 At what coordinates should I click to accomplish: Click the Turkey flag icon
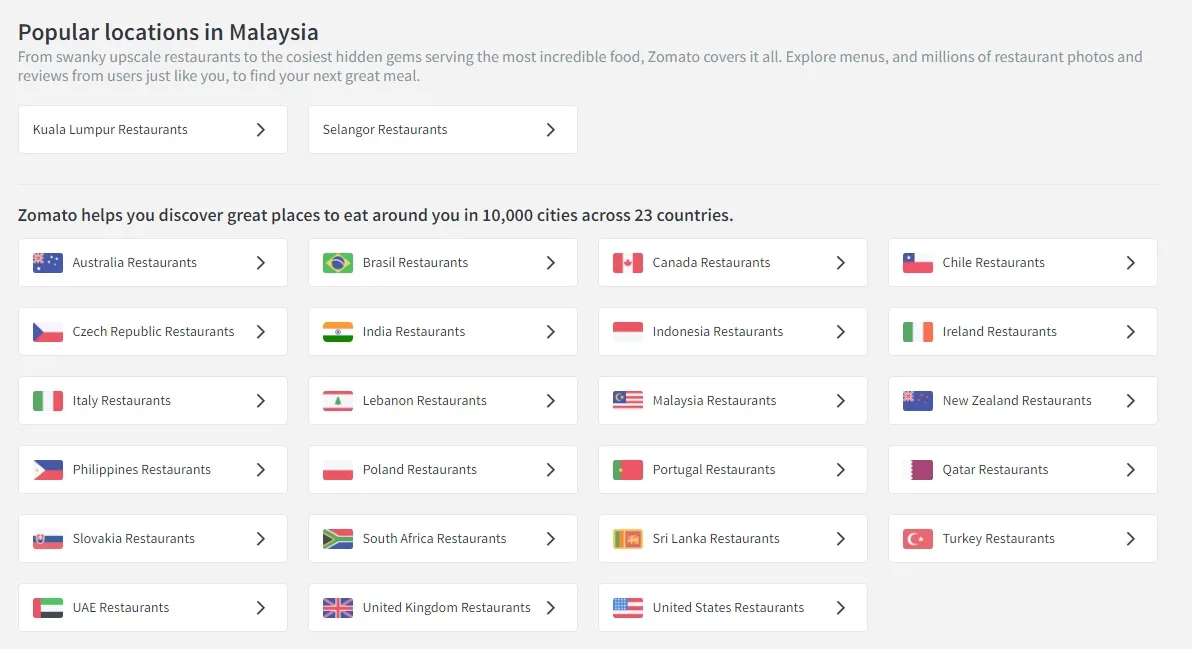(918, 539)
